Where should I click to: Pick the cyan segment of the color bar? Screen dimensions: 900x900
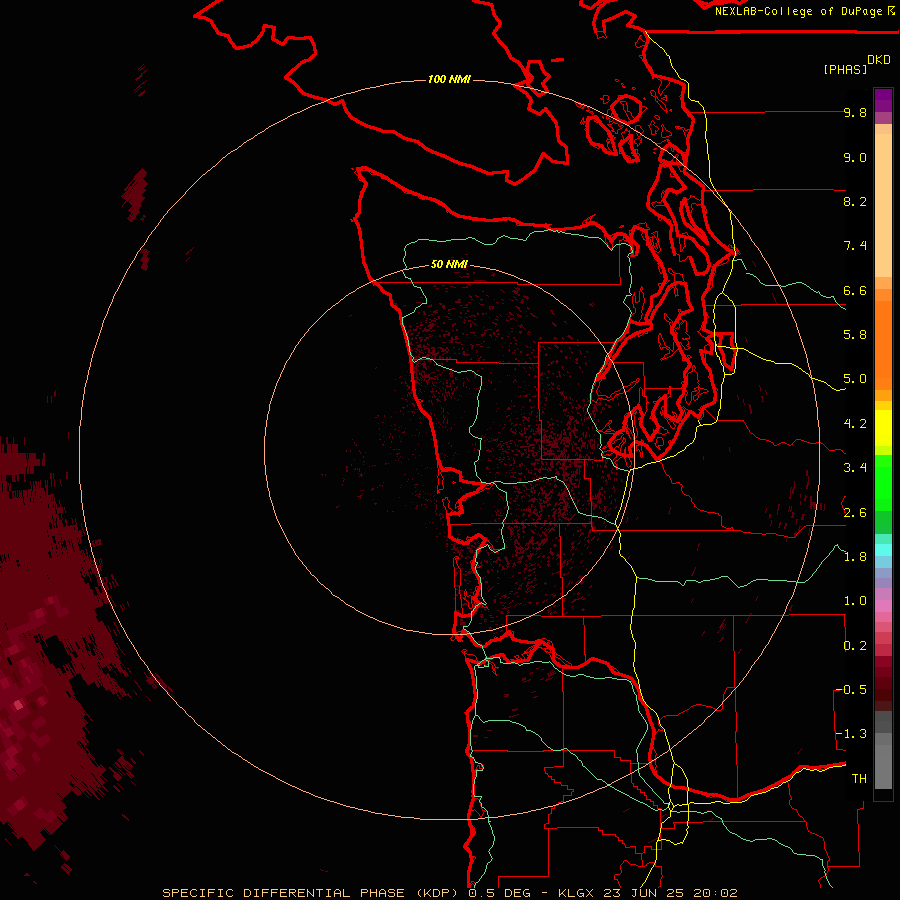pyautogui.click(x=883, y=550)
